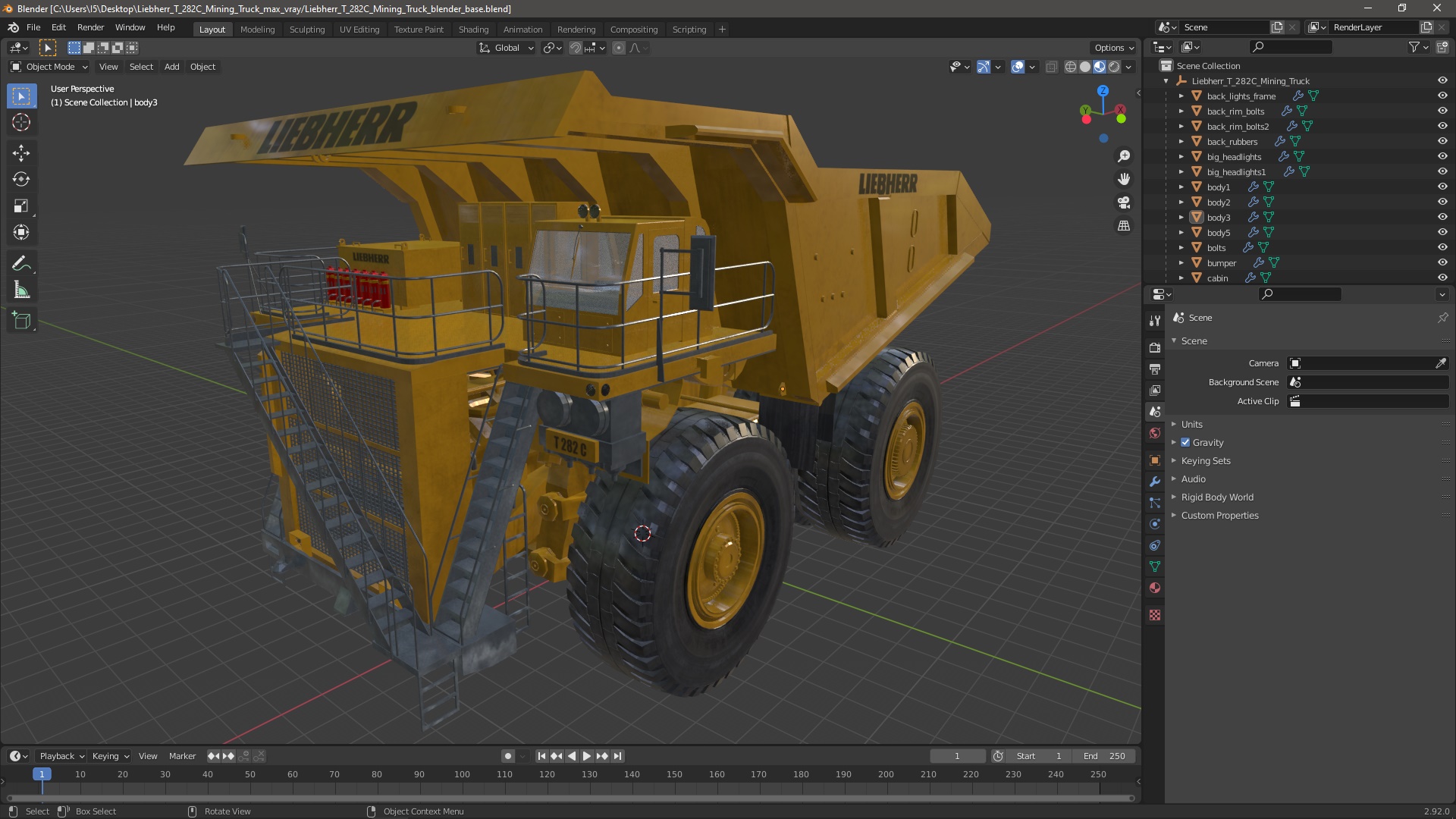Open the Keying popover
The height and width of the screenshot is (819, 1456).
click(x=110, y=756)
